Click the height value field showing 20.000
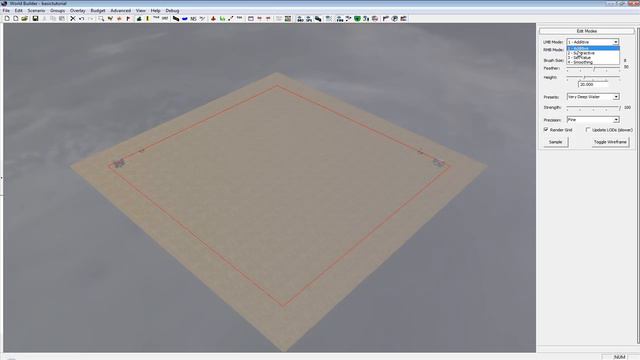 pyautogui.click(x=593, y=84)
